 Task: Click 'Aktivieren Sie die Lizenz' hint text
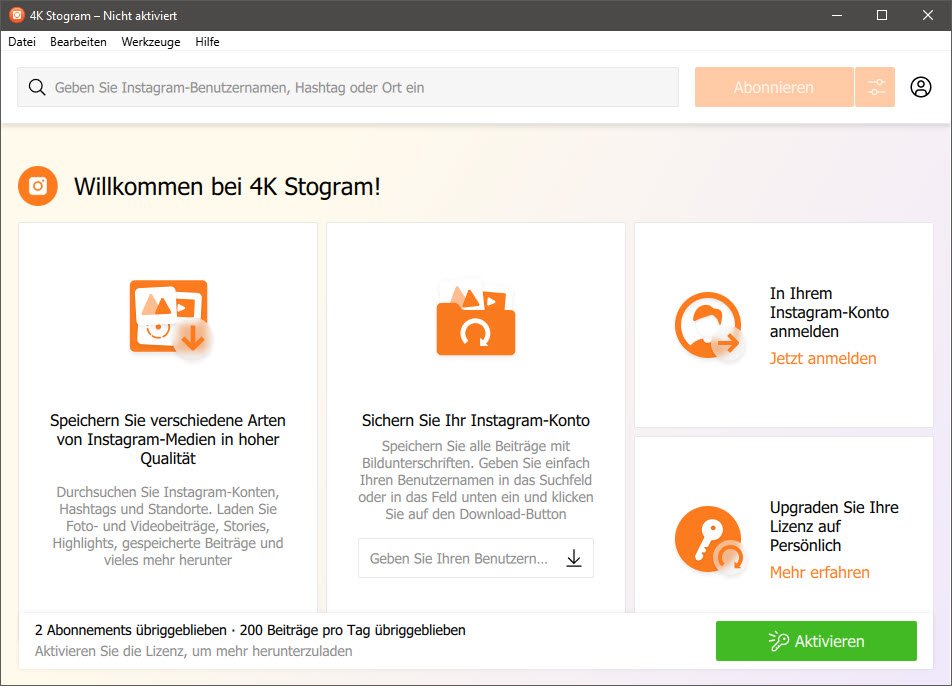(194, 651)
